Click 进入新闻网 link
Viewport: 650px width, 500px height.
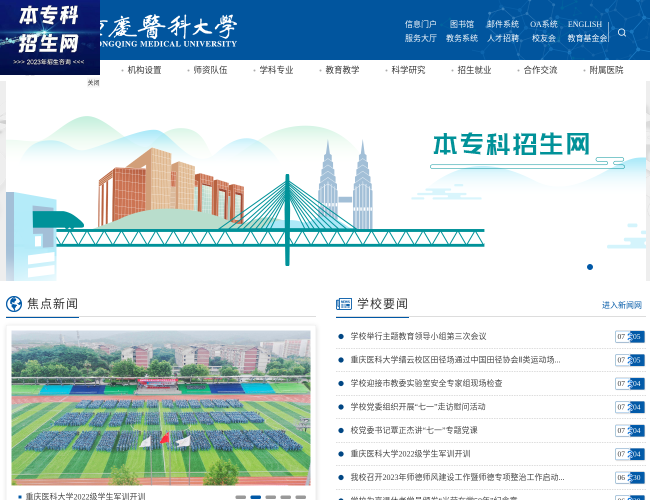click(622, 305)
